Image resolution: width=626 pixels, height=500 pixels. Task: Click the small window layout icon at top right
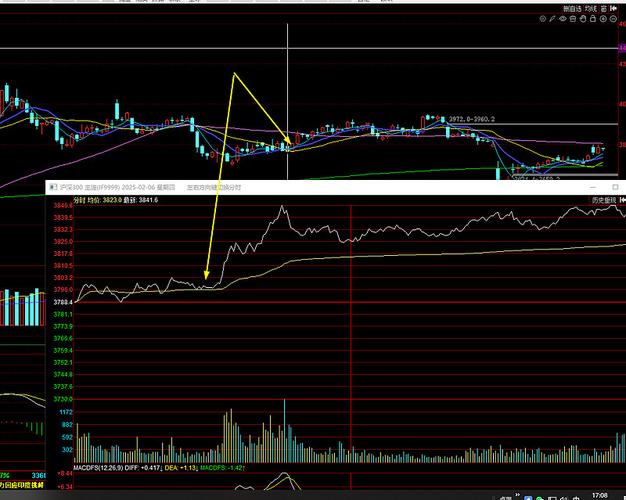pyautogui.click(x=604, y=8)
